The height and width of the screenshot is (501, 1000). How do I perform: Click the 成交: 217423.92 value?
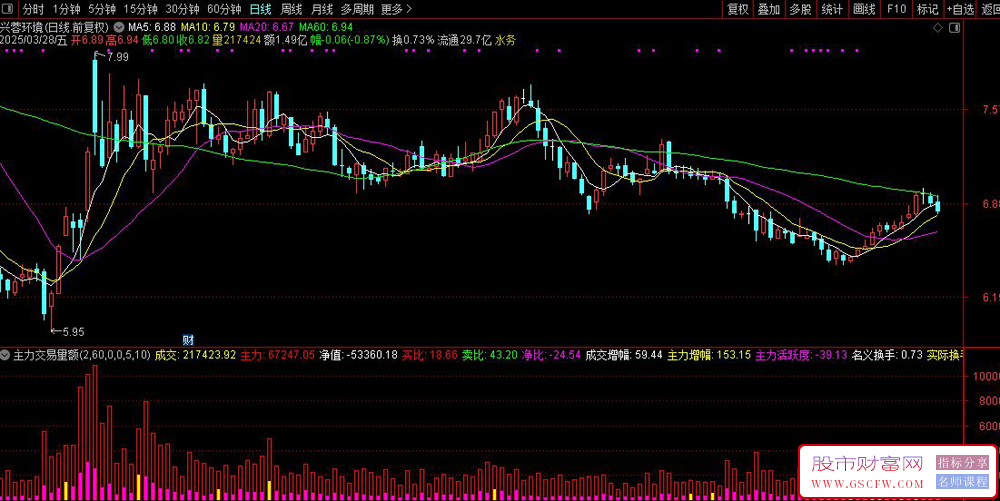tap(196, 355)
